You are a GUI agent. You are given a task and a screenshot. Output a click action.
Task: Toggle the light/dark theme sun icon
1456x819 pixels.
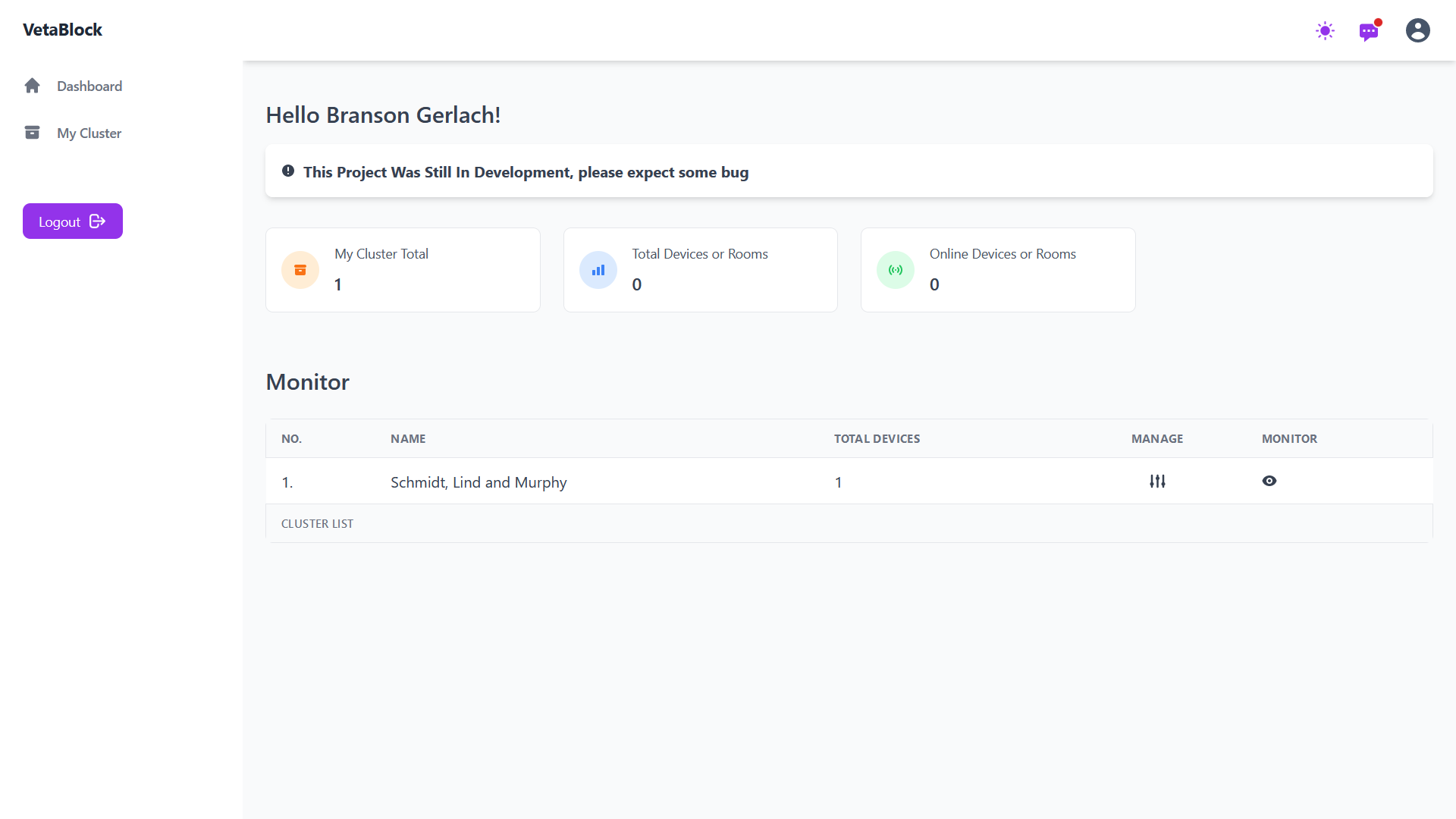click(1325, 31)
